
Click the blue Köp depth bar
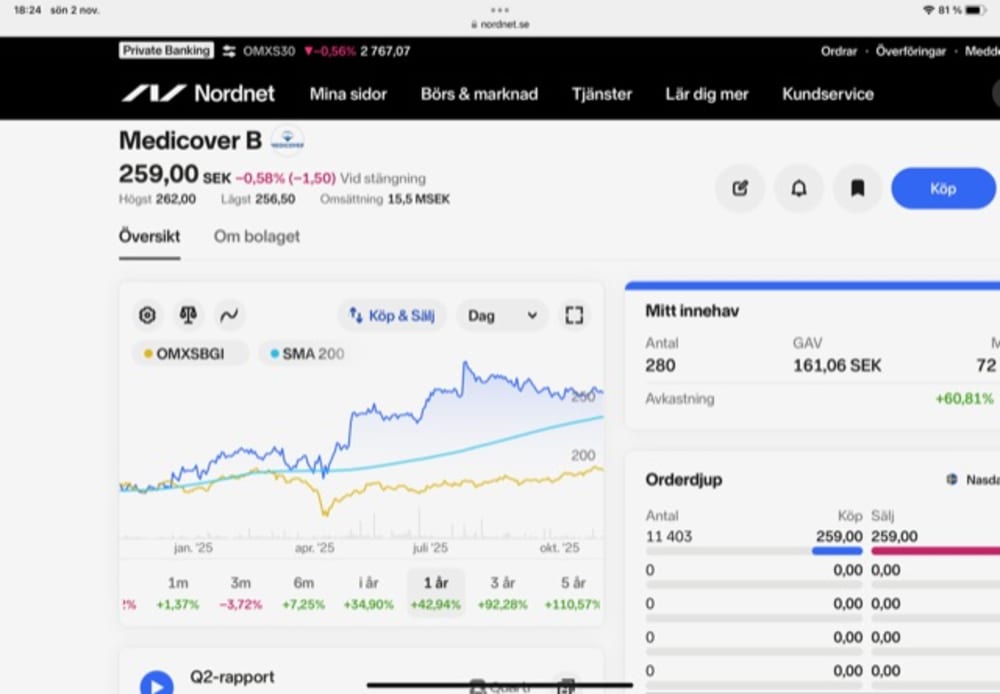(x=837, y=550)
